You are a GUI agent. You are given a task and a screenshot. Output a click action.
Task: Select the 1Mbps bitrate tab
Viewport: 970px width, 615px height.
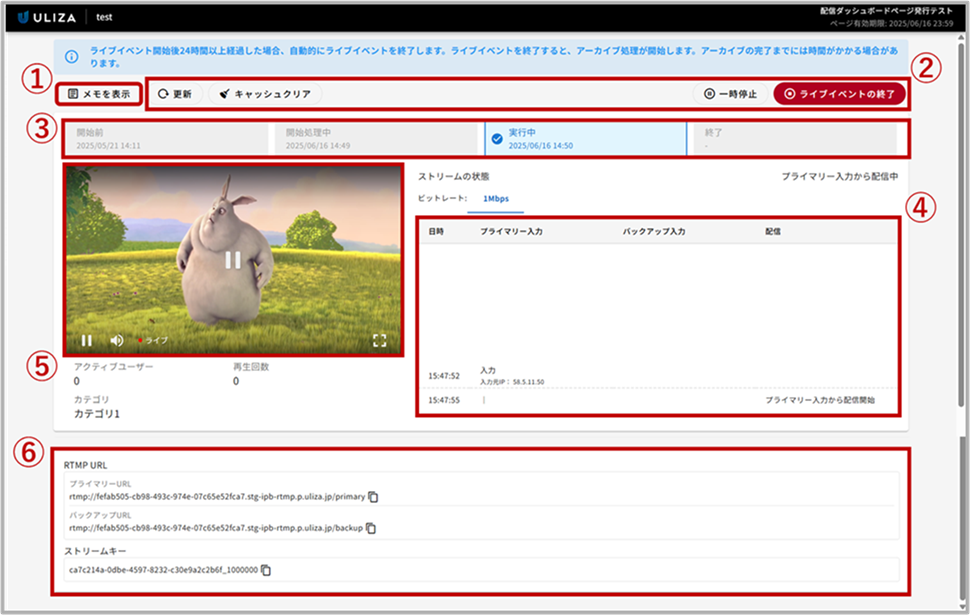[x=496, y=199]
